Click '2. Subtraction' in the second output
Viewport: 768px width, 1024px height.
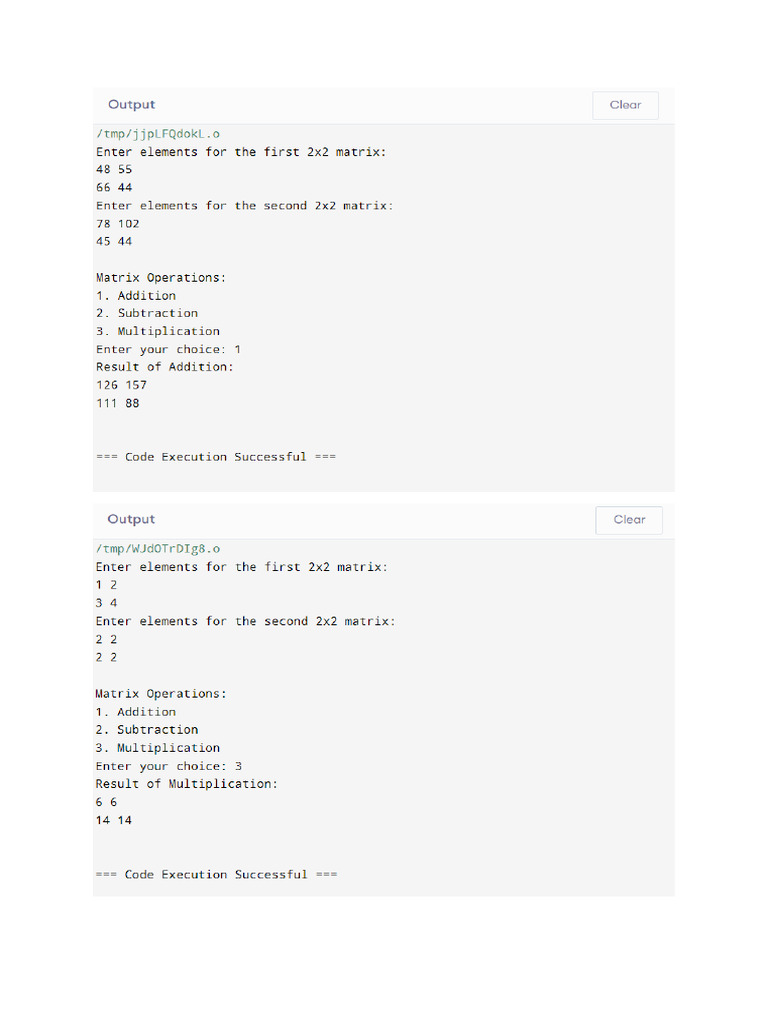[x=147, y=729]
